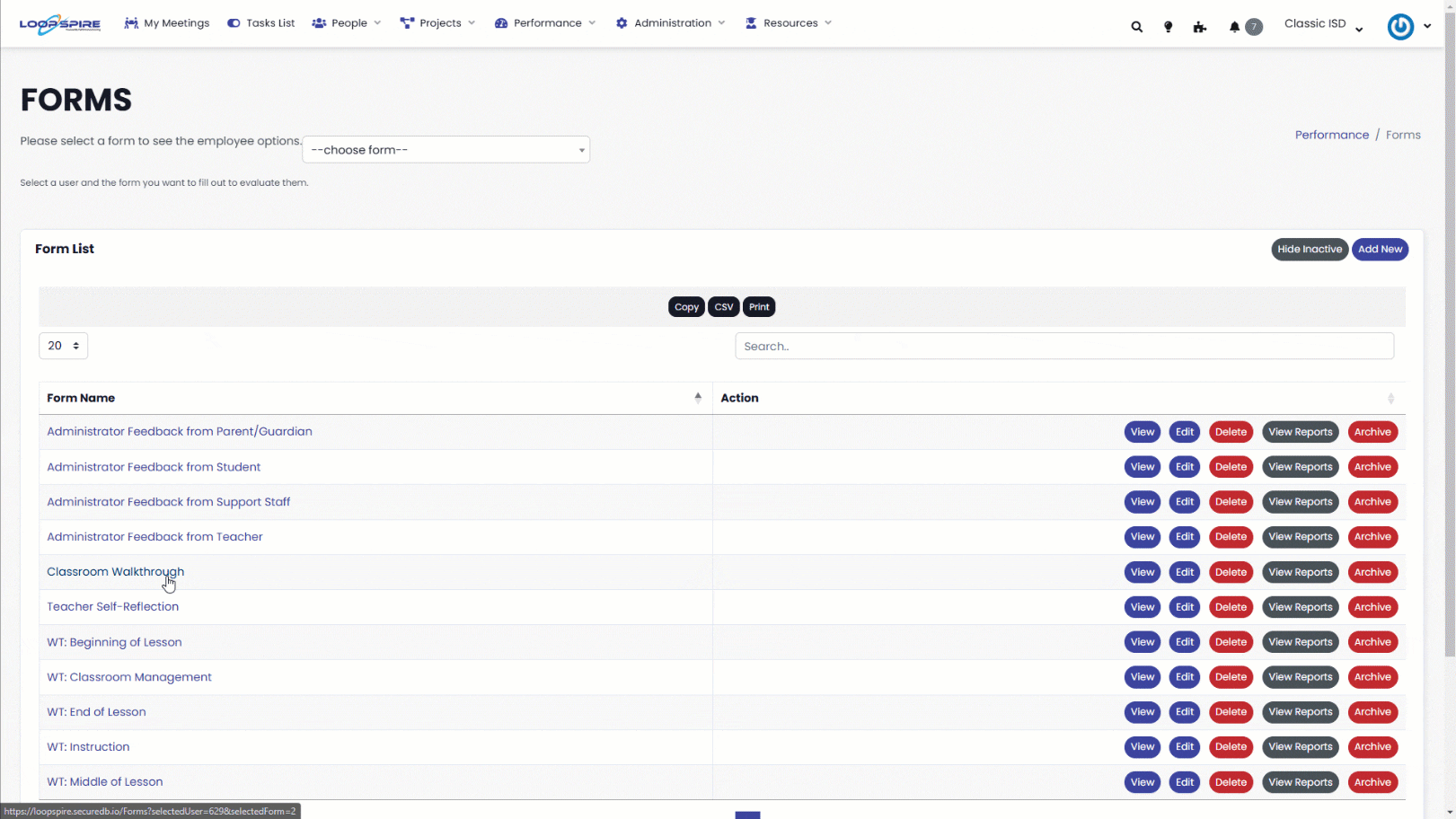
Task: Open the choose form dropdown
Action: click(x=446, y=150)
